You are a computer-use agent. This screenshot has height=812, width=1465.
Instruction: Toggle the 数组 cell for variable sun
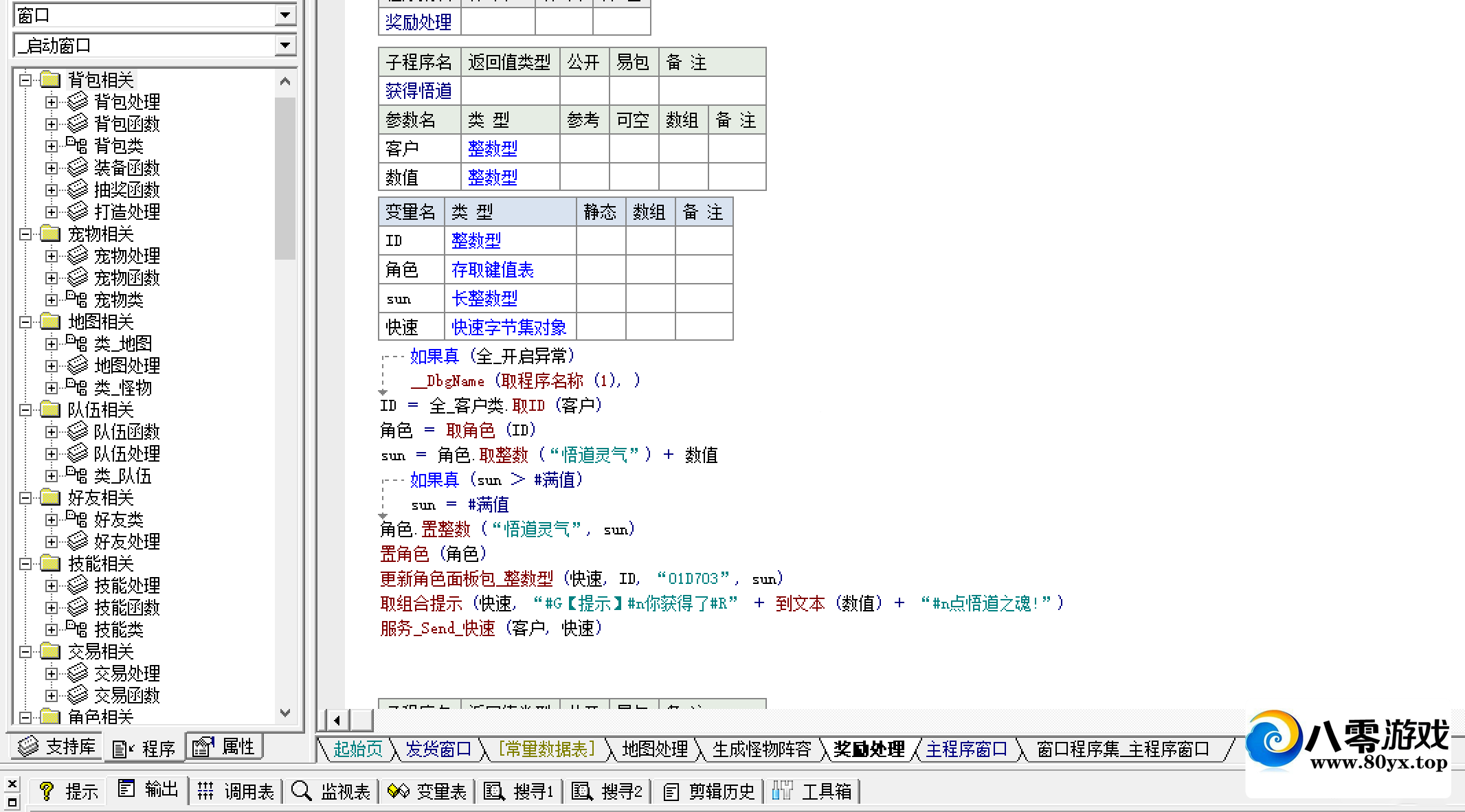tap(650, 298)
